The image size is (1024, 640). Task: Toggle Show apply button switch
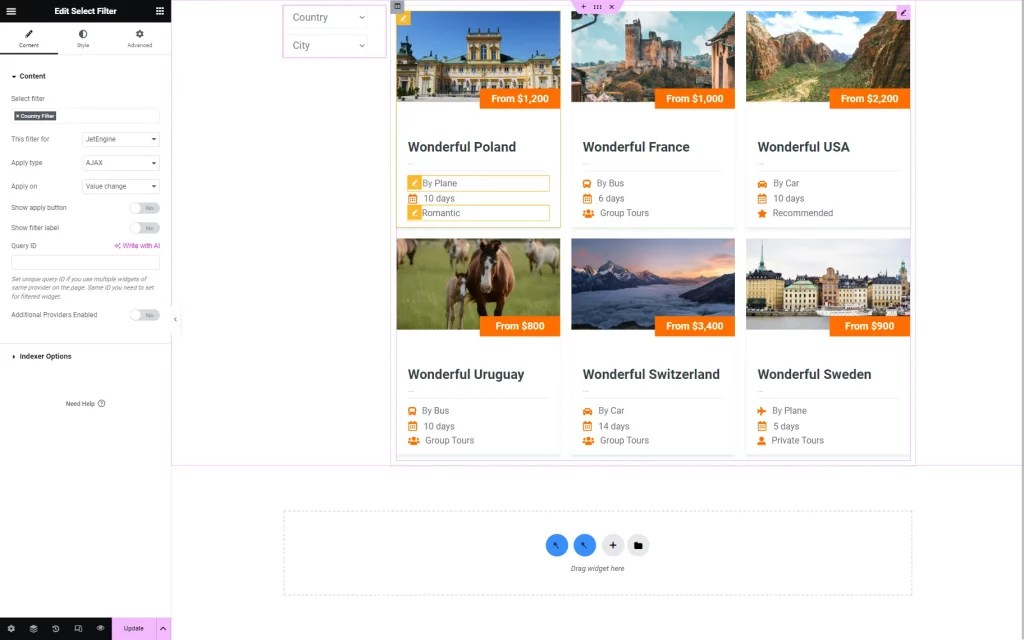[144, 208]
